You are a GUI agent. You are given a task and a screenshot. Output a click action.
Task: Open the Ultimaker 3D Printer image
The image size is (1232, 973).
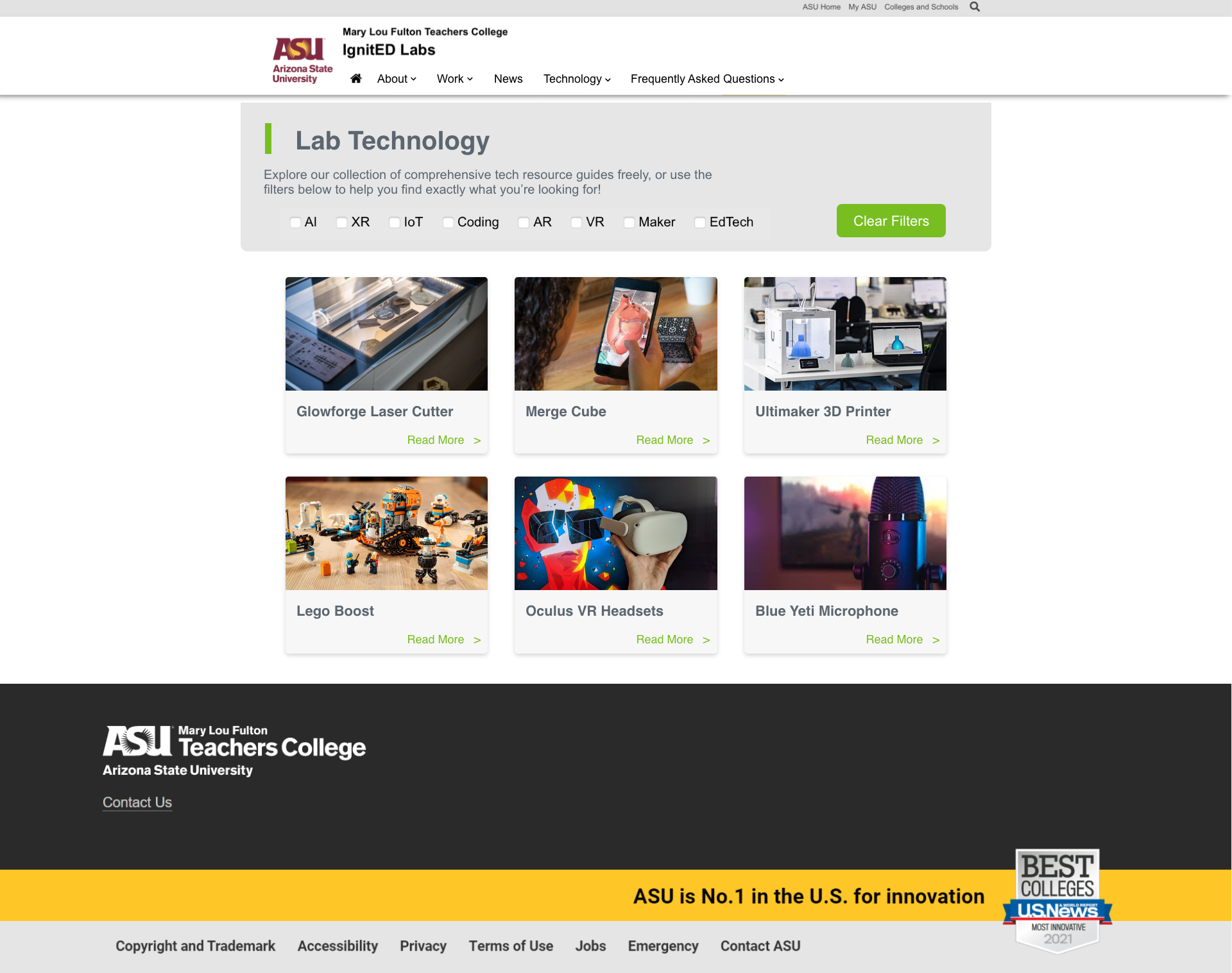tap(845, 334)
